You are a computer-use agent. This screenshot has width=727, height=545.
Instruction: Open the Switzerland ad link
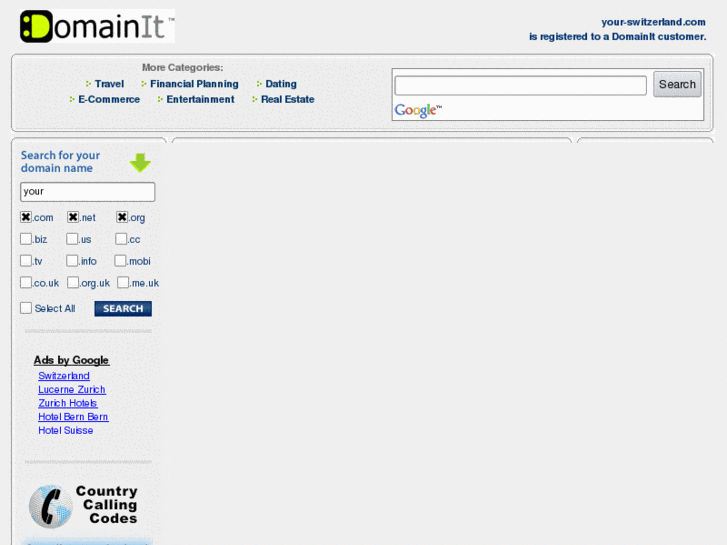coord(64,376)
